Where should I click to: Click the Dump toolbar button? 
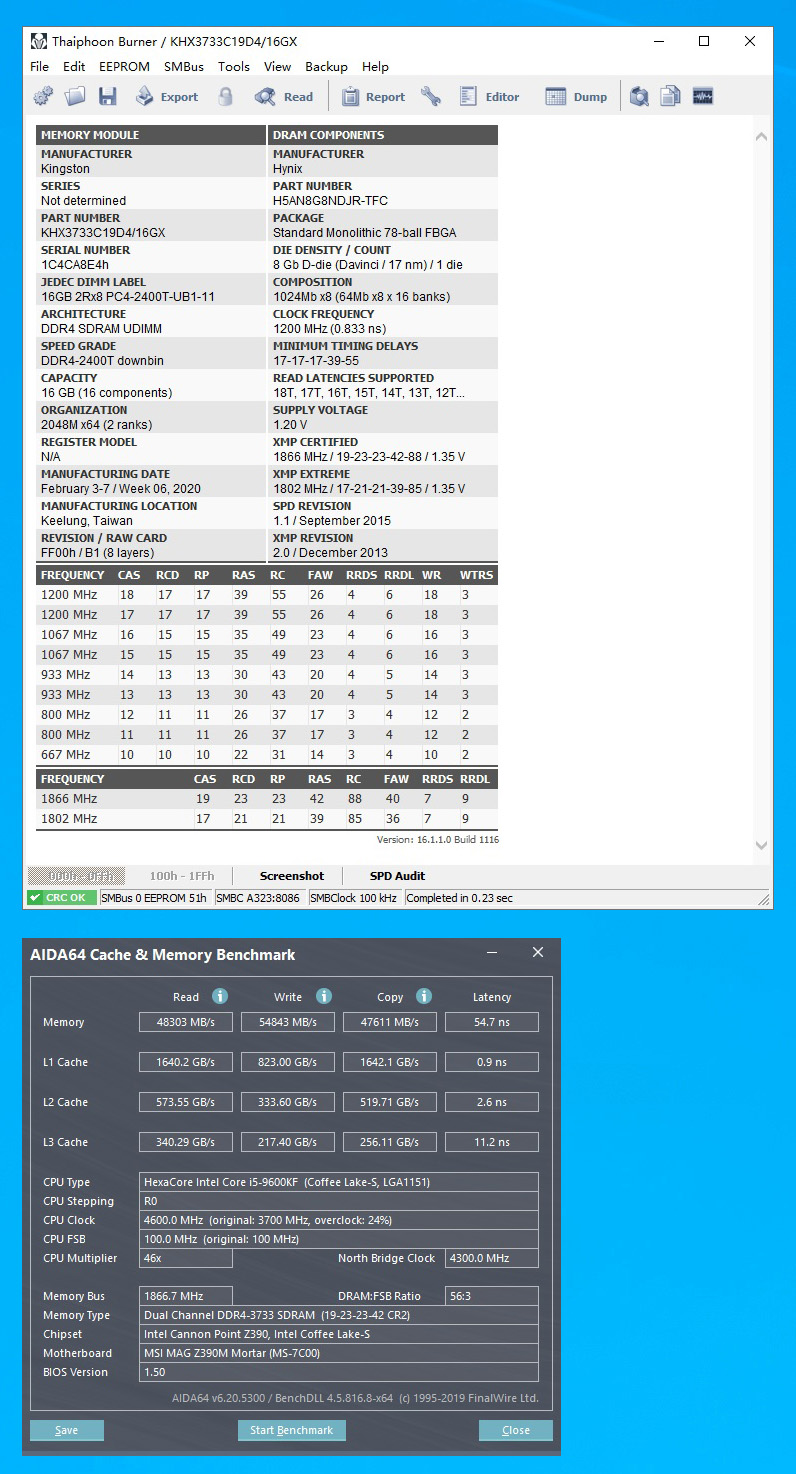(576, 97)
